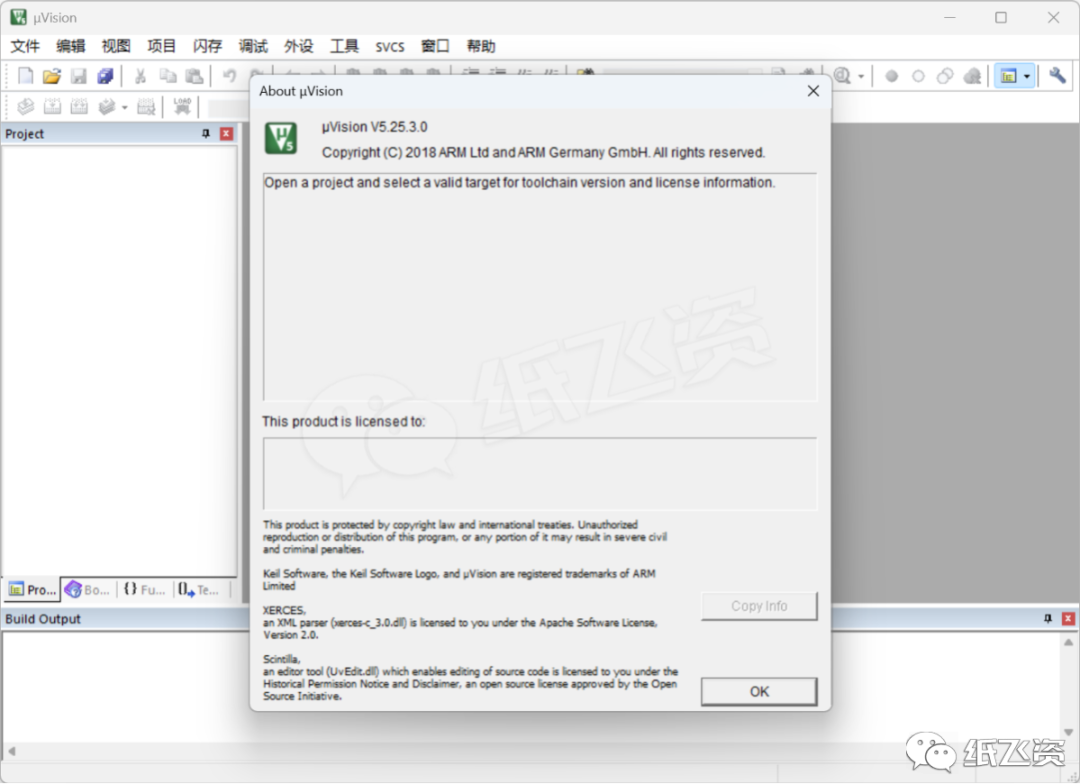Disable all breakpoints toolbar icon
This screenshot has height=784, width=1080.
click(945, 76)
